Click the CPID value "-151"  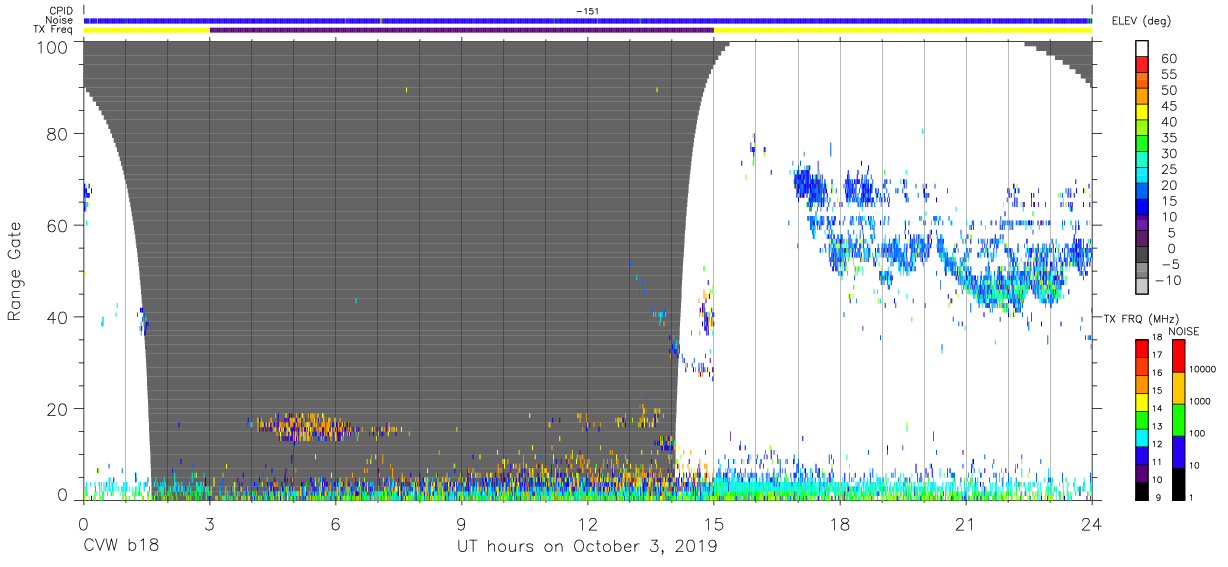pyautogui.click(x=588, y=11)
